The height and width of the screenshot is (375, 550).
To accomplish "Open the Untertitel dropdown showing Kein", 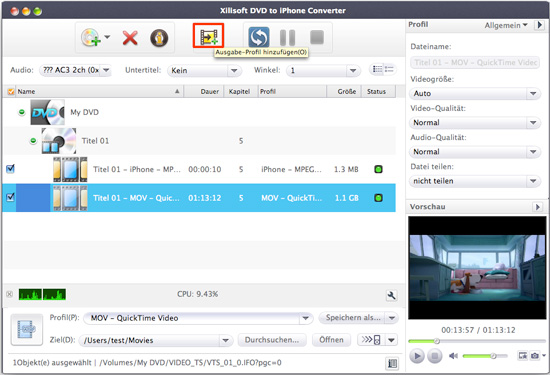I will pos(204,71).
